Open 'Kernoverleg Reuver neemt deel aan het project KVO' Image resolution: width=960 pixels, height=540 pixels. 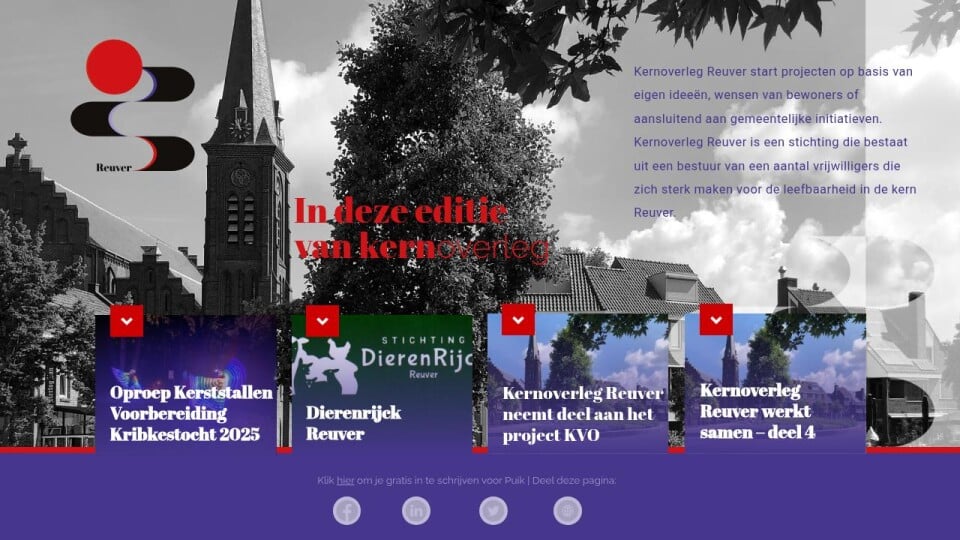pos(582,415)
